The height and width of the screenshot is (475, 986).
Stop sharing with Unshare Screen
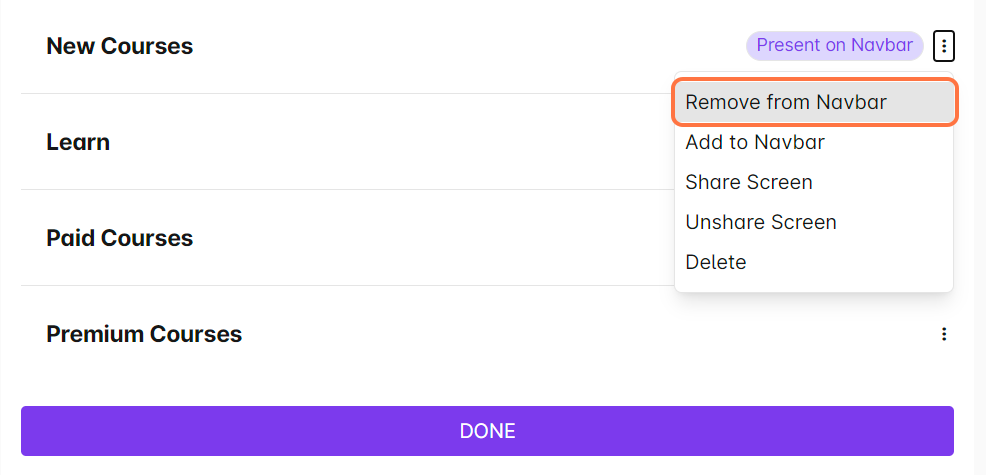coord(761,222)
